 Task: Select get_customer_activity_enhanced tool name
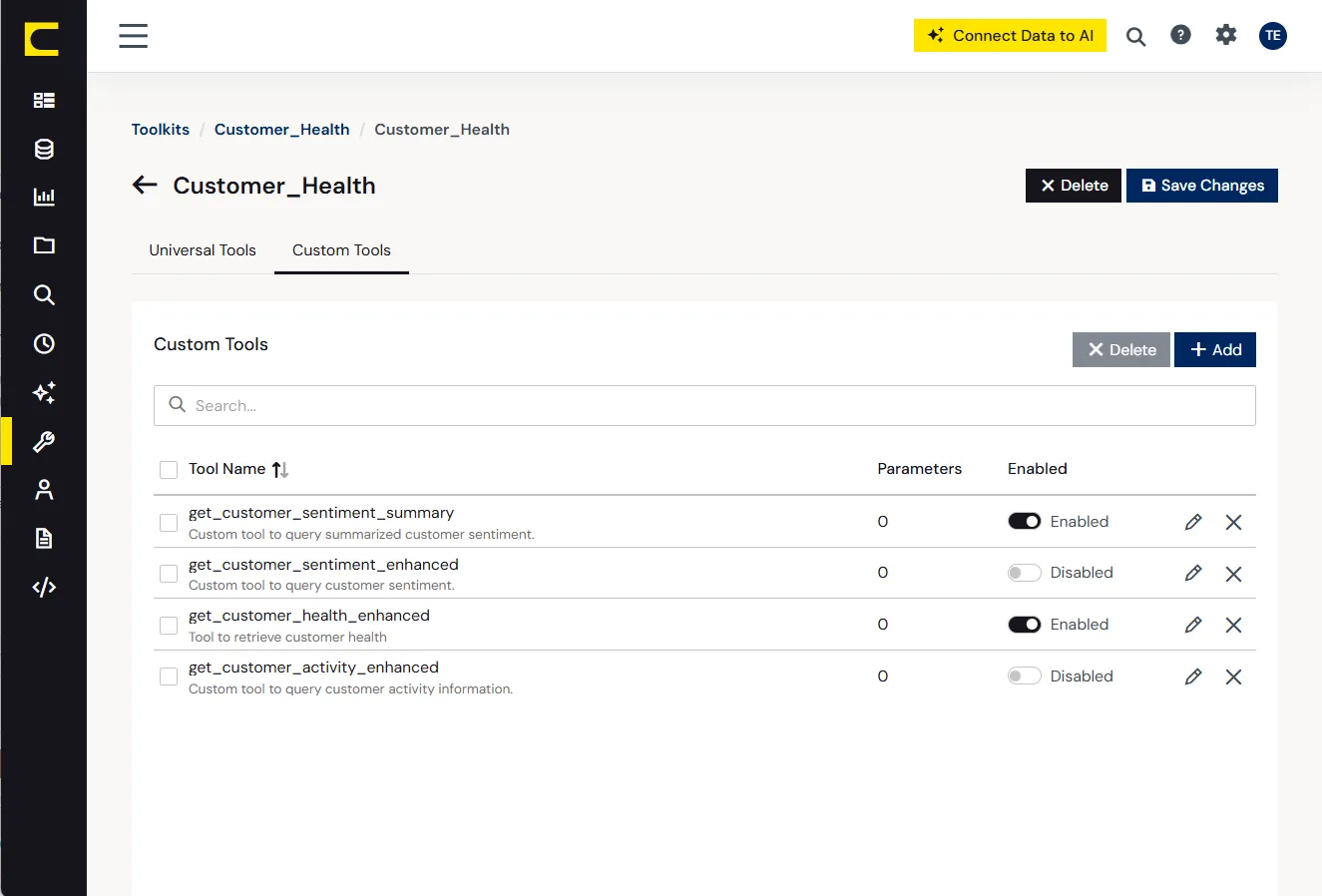point(313,668)
